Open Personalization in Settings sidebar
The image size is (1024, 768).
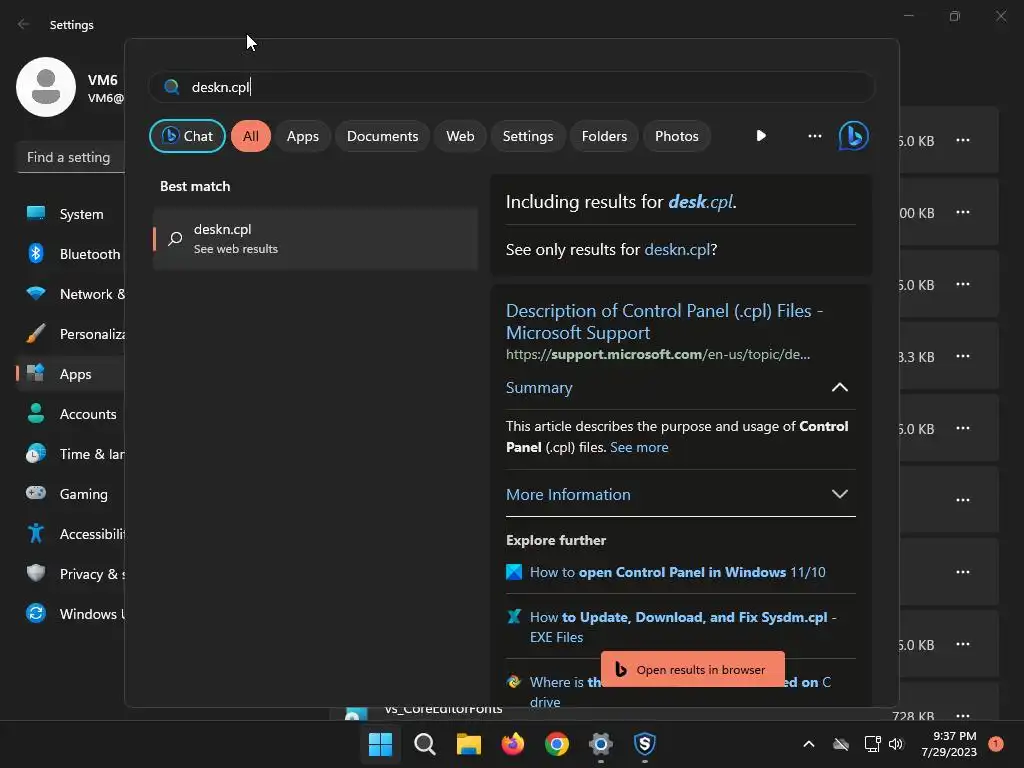tap(71, 334)
